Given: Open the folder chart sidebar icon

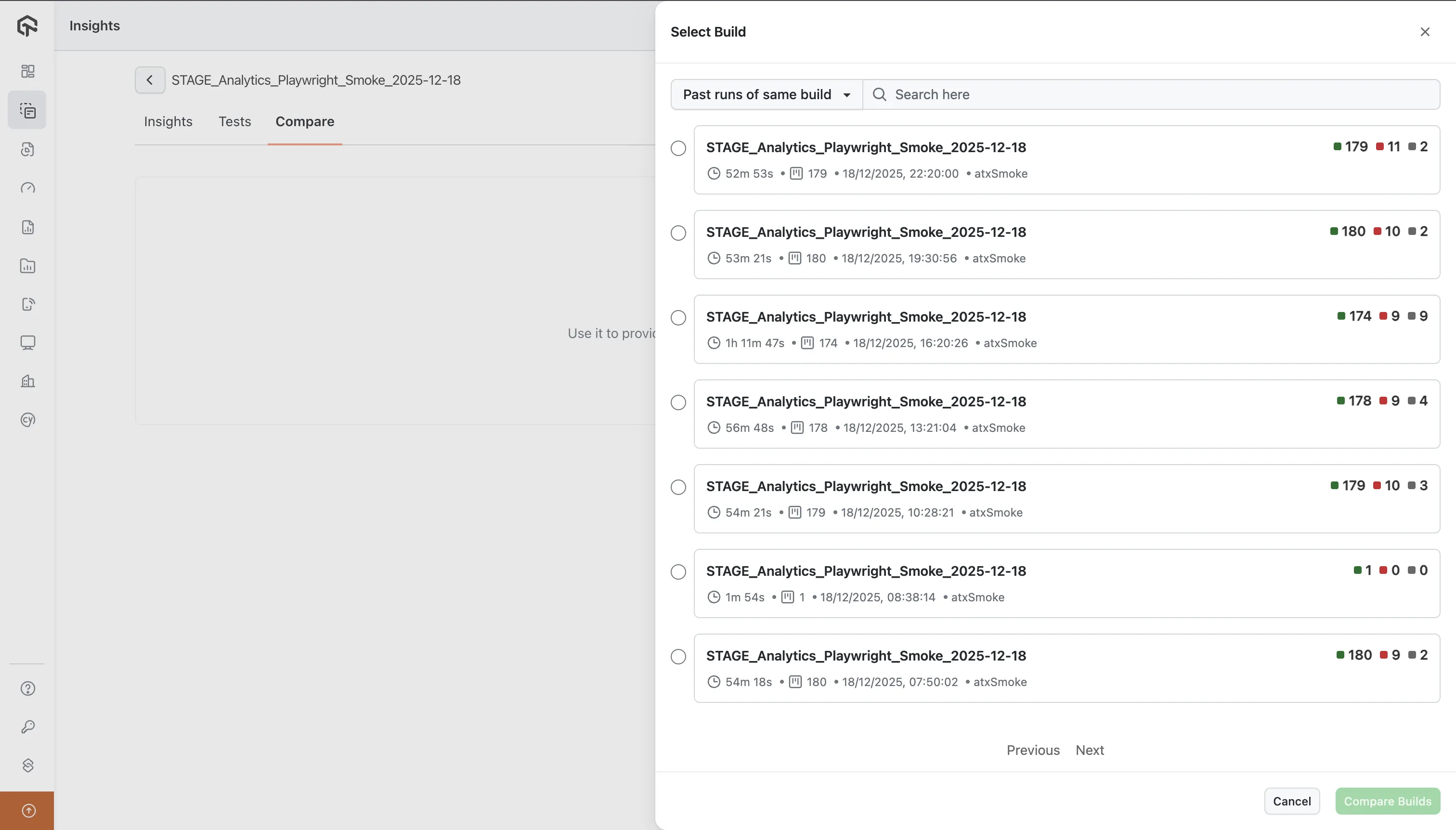Looking at the screenshot, I should tap(27, 266).
